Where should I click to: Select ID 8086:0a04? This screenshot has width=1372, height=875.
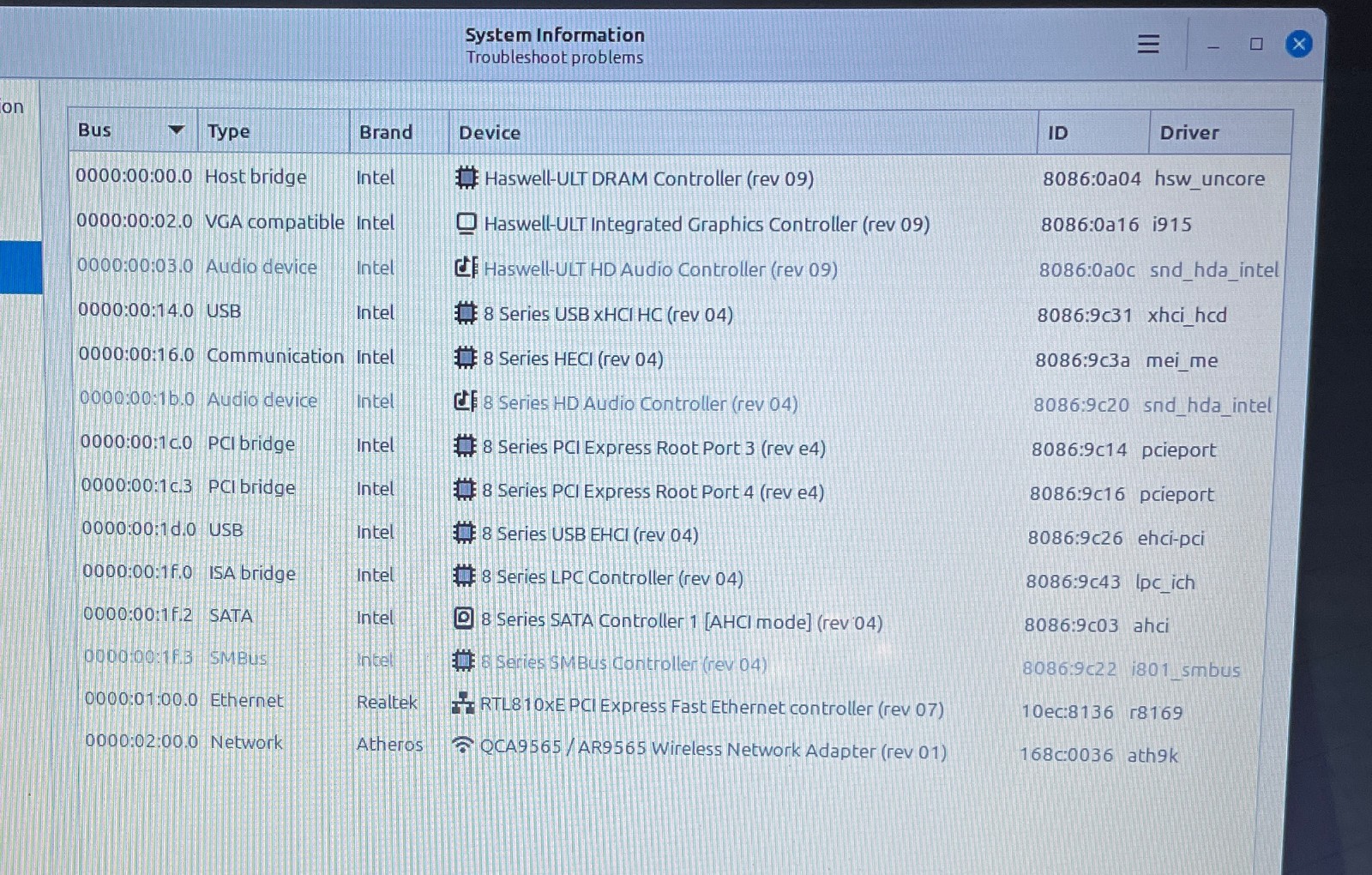tap(1092, 178)
